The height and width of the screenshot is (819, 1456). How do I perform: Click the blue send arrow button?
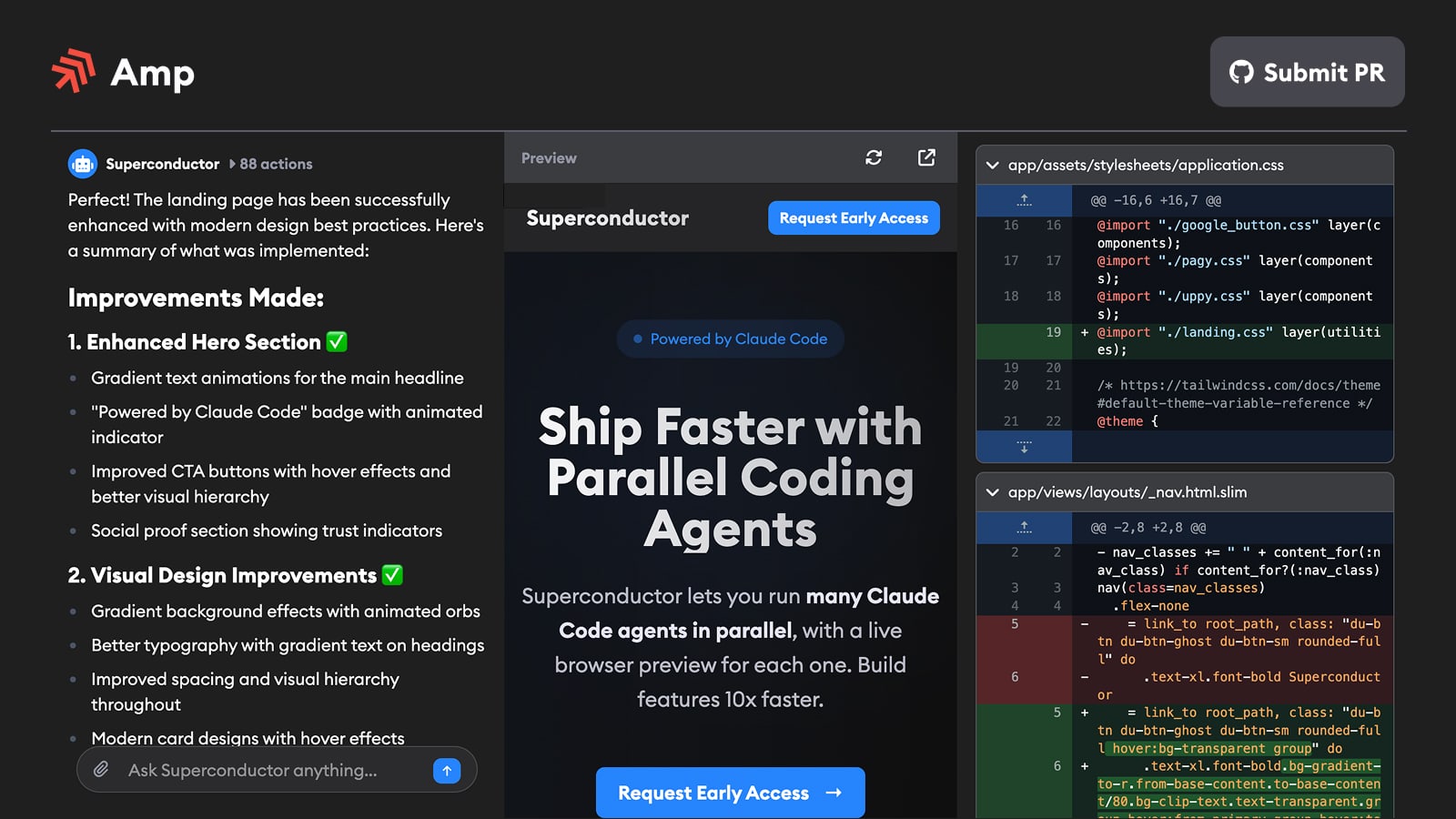[447, 771]
